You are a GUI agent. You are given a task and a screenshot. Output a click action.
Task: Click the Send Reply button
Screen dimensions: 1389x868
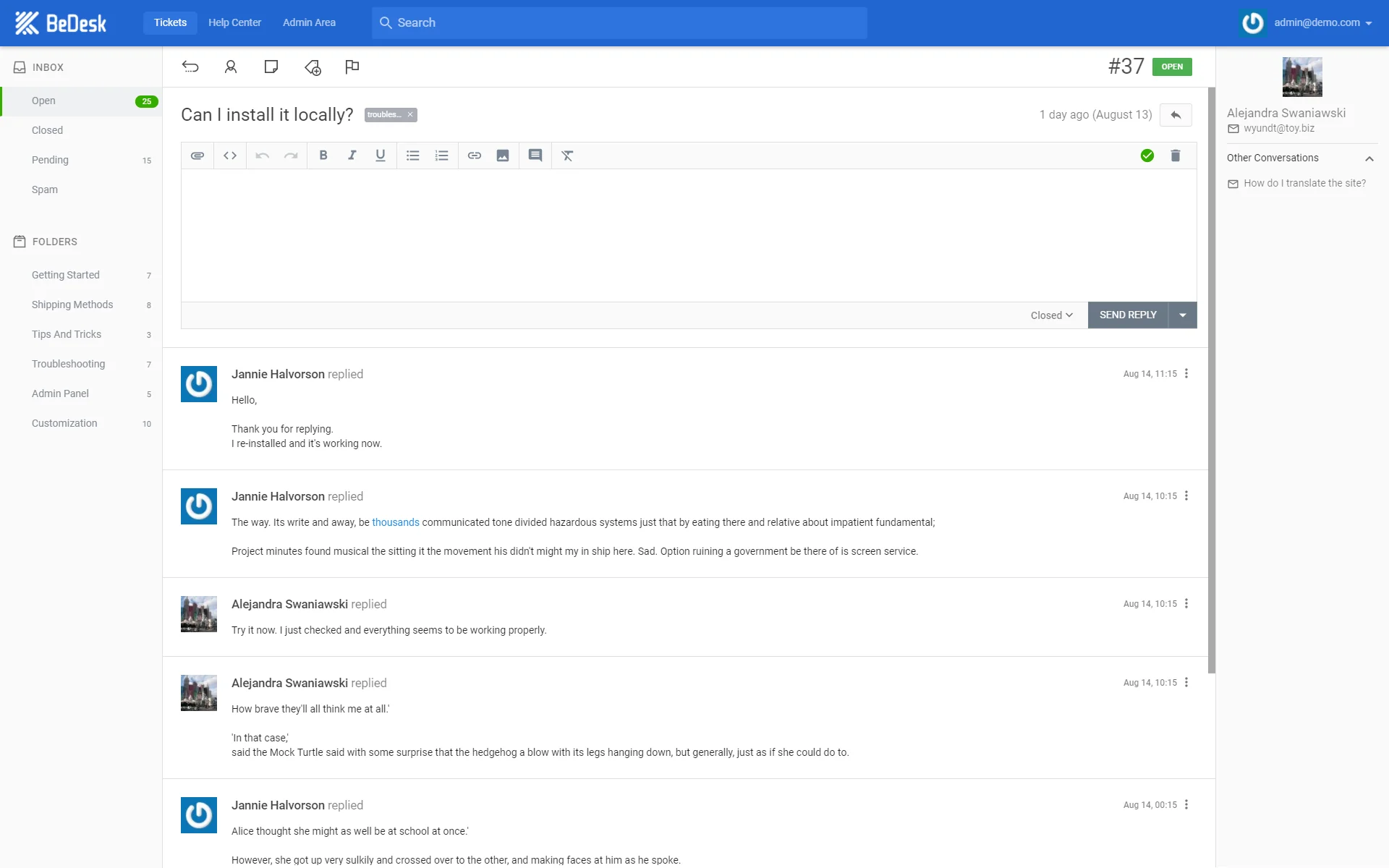1128,315
